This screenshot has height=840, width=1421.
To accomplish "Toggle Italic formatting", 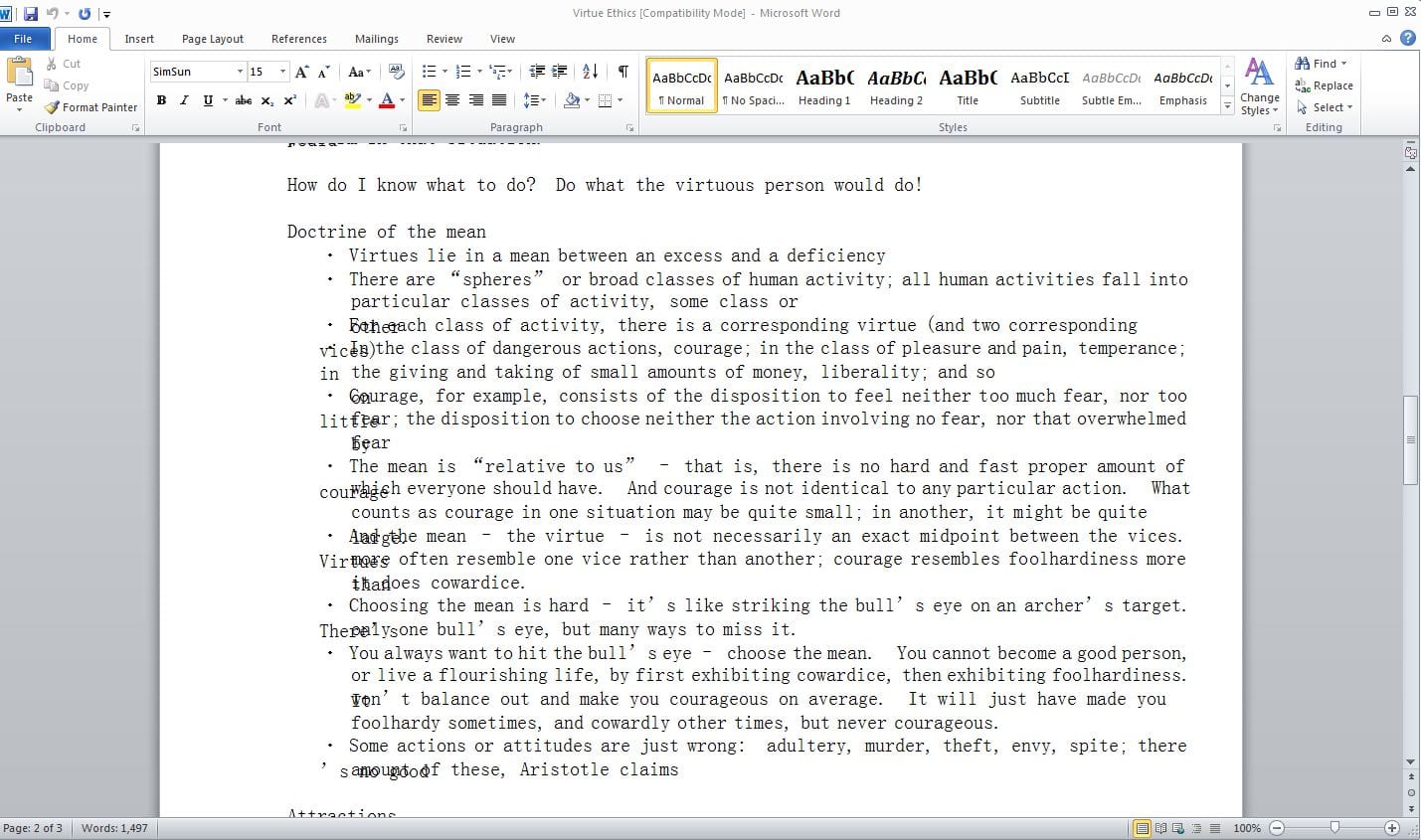I will tap(184, 100).
